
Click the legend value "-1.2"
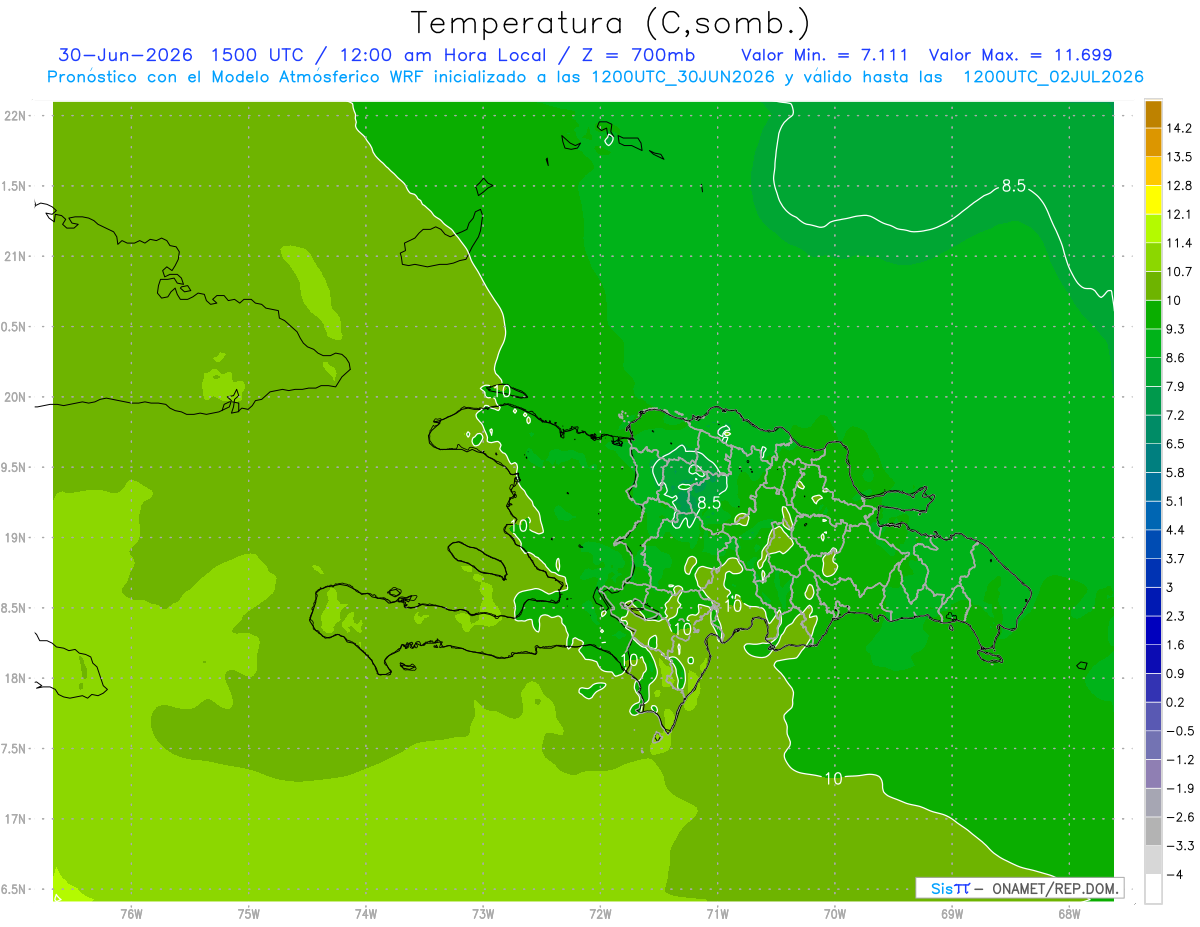click(x=1179, y=760)
